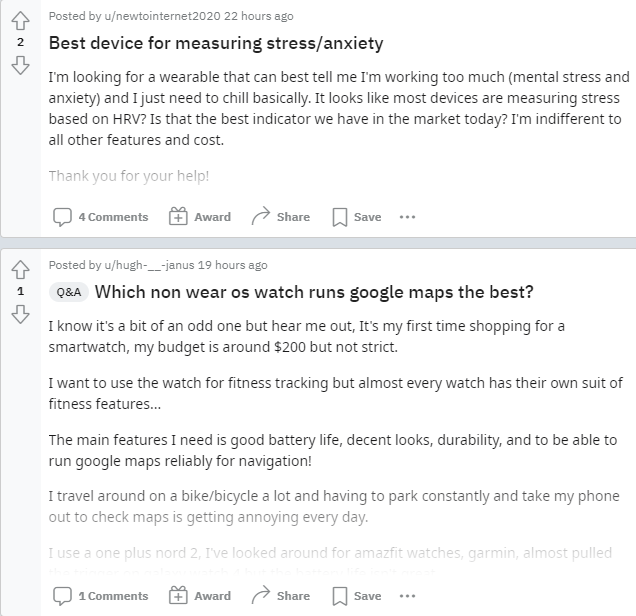Visit user u/hugh-__-janus profile
The width and height of the screenshot is (636, 616).
click(x=140, y=265)
